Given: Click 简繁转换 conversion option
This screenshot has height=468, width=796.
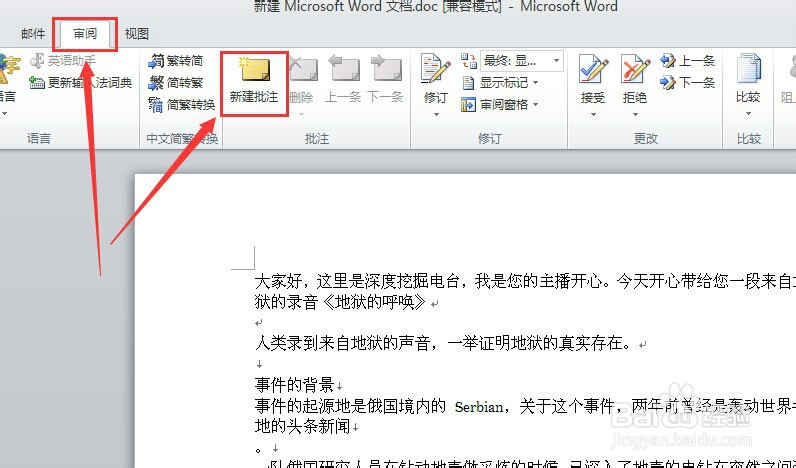Looking at the screenshot, I should (x=182, y=105).
